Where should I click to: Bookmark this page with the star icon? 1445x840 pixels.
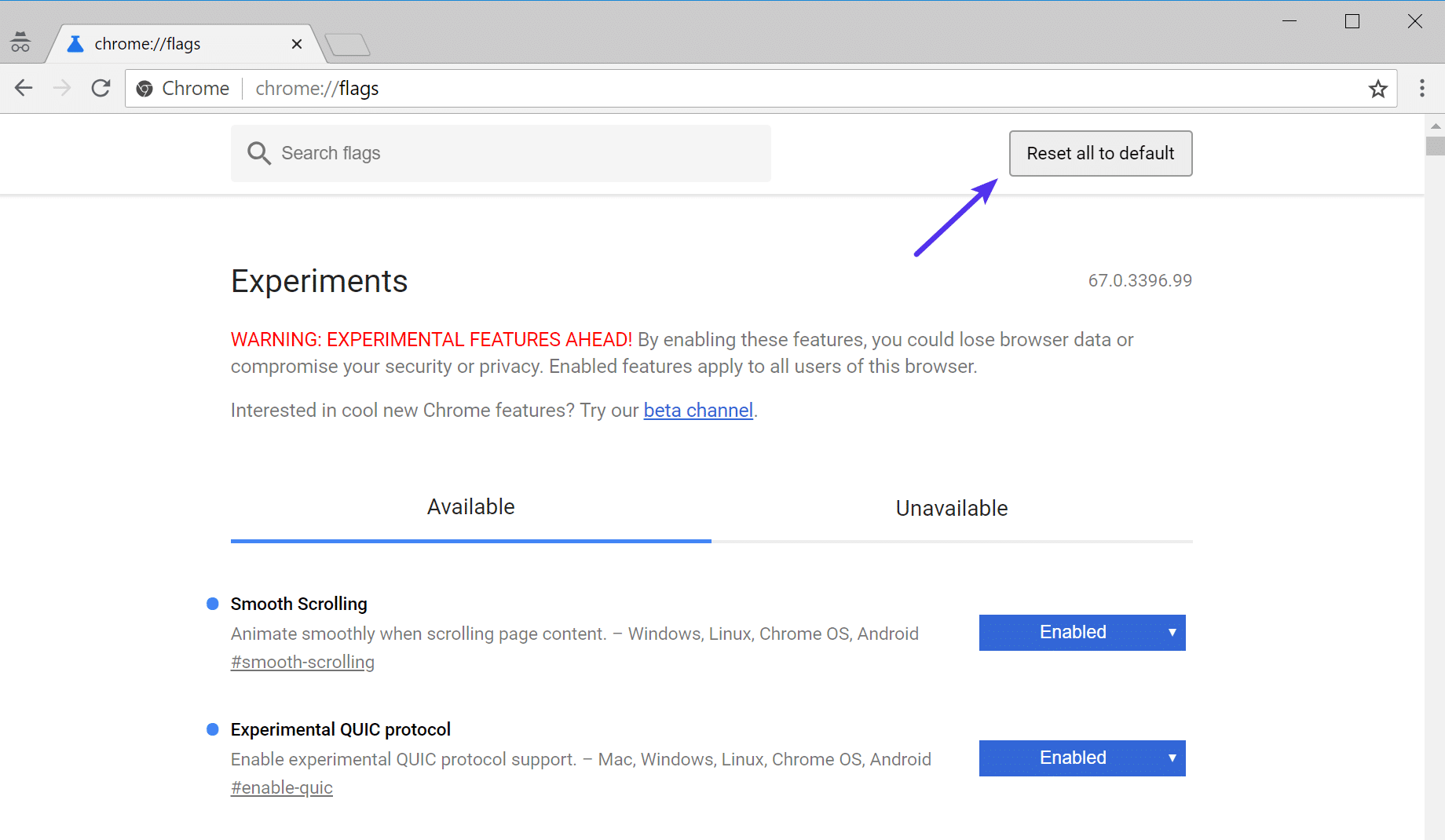click(x=1378, y=88)
